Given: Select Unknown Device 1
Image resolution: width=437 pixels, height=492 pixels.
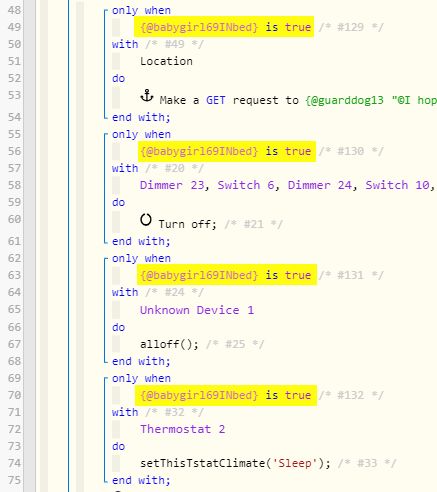Looking at the screenshot, I should click(197, 310).
